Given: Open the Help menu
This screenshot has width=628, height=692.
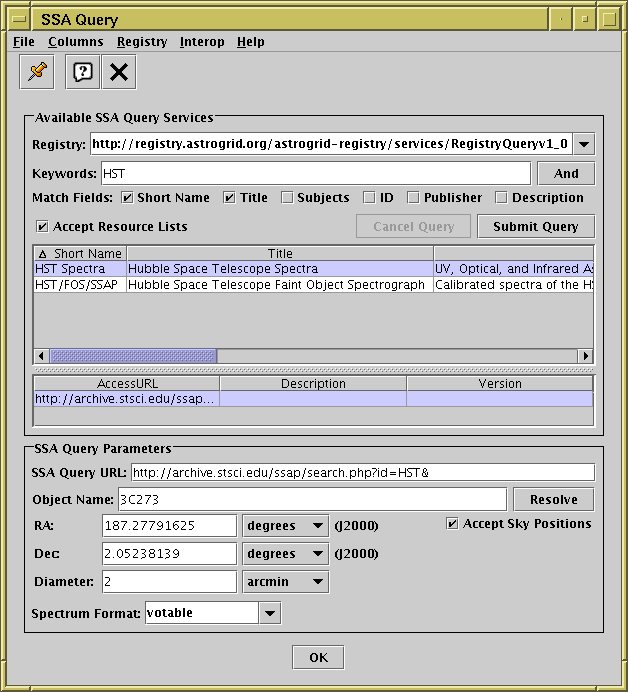Looking at the screenshot, I should tap(251, 42).
